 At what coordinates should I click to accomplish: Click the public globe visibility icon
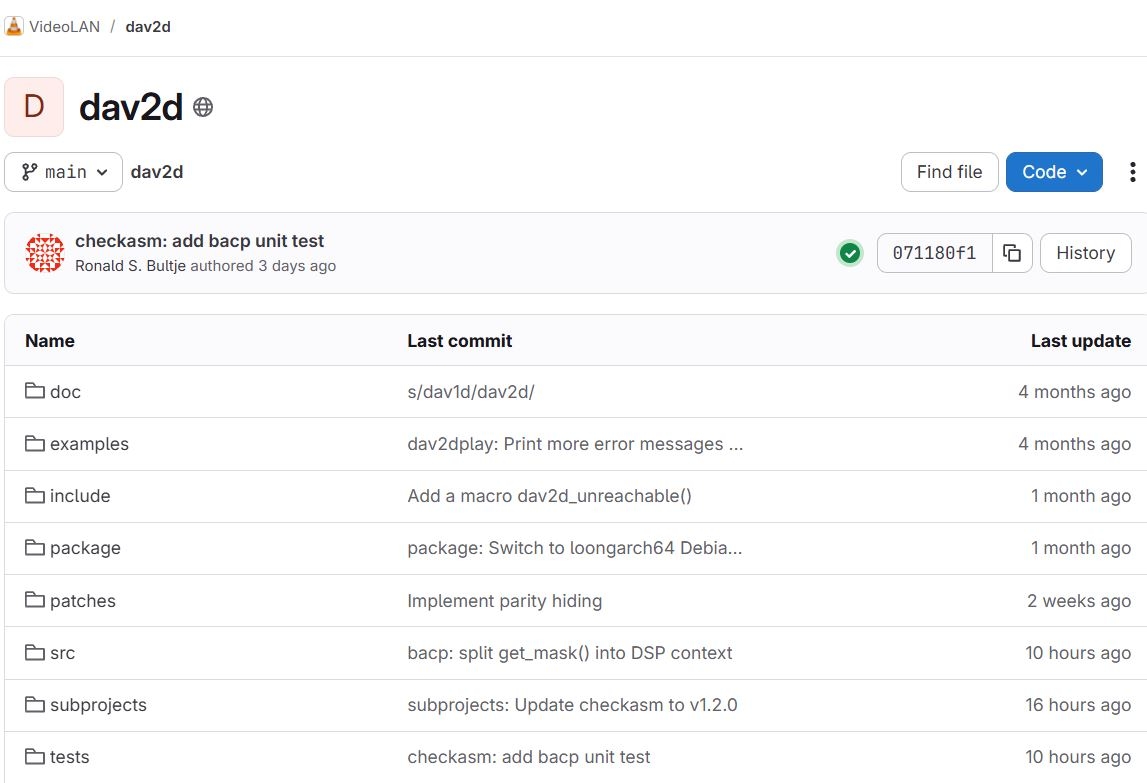point(203,108)
